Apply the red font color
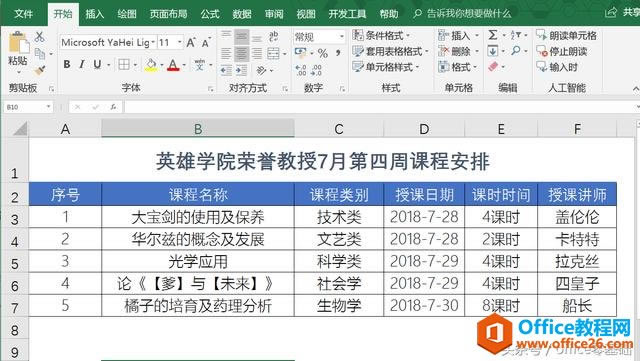The image size is (640, 361). [173, 65]
